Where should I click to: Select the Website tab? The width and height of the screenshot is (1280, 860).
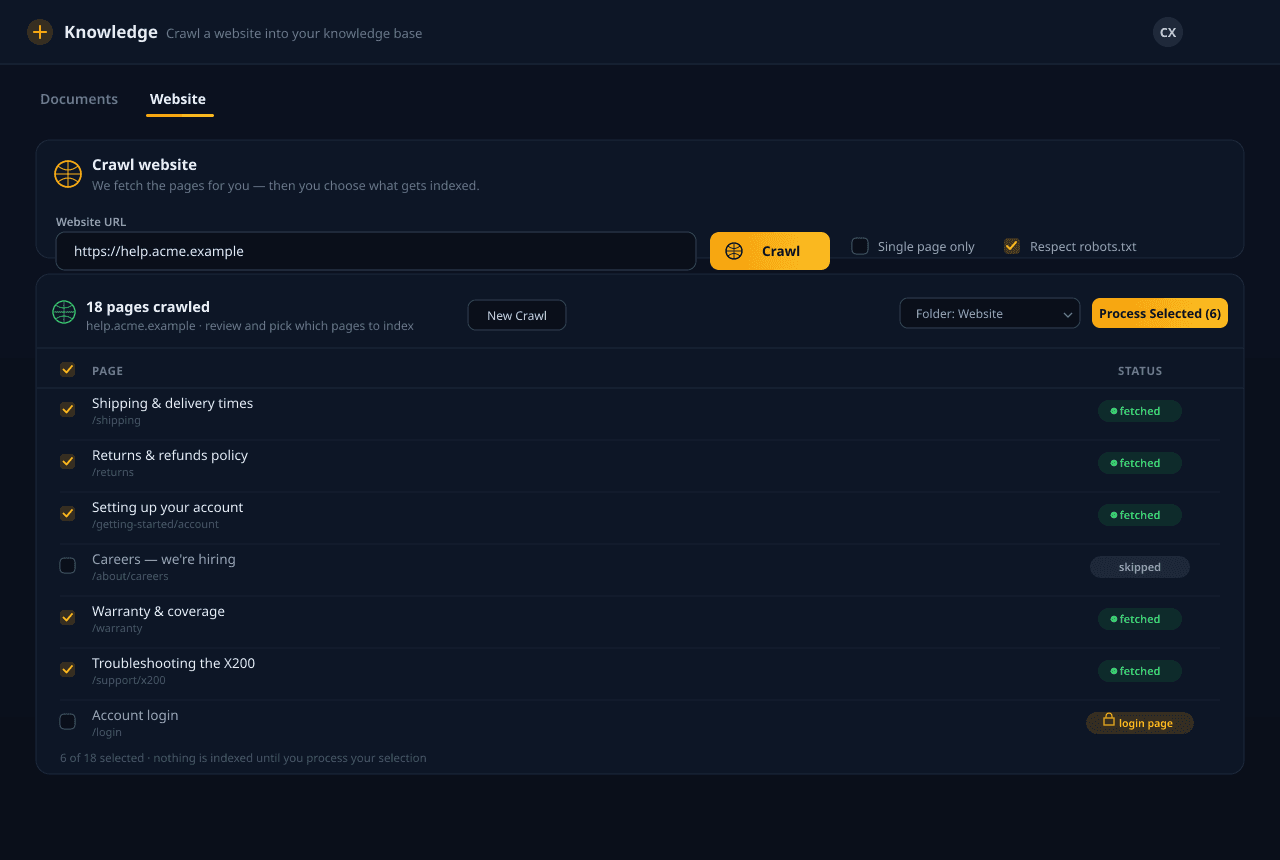tap(178, 99)
